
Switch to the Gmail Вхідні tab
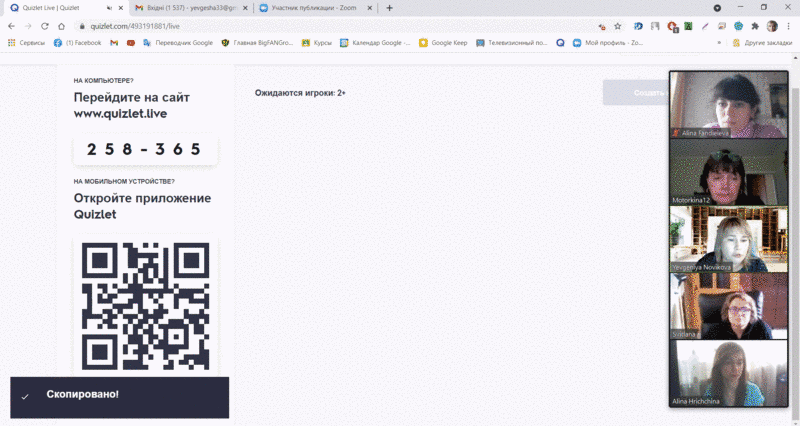click(x=191, y=8)
